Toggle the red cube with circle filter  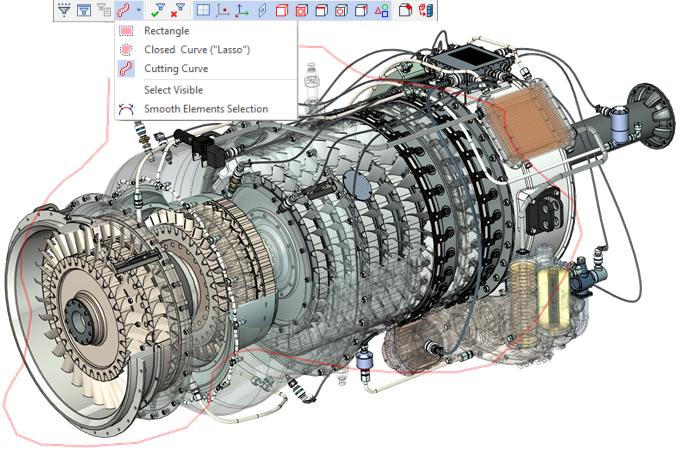301,10
